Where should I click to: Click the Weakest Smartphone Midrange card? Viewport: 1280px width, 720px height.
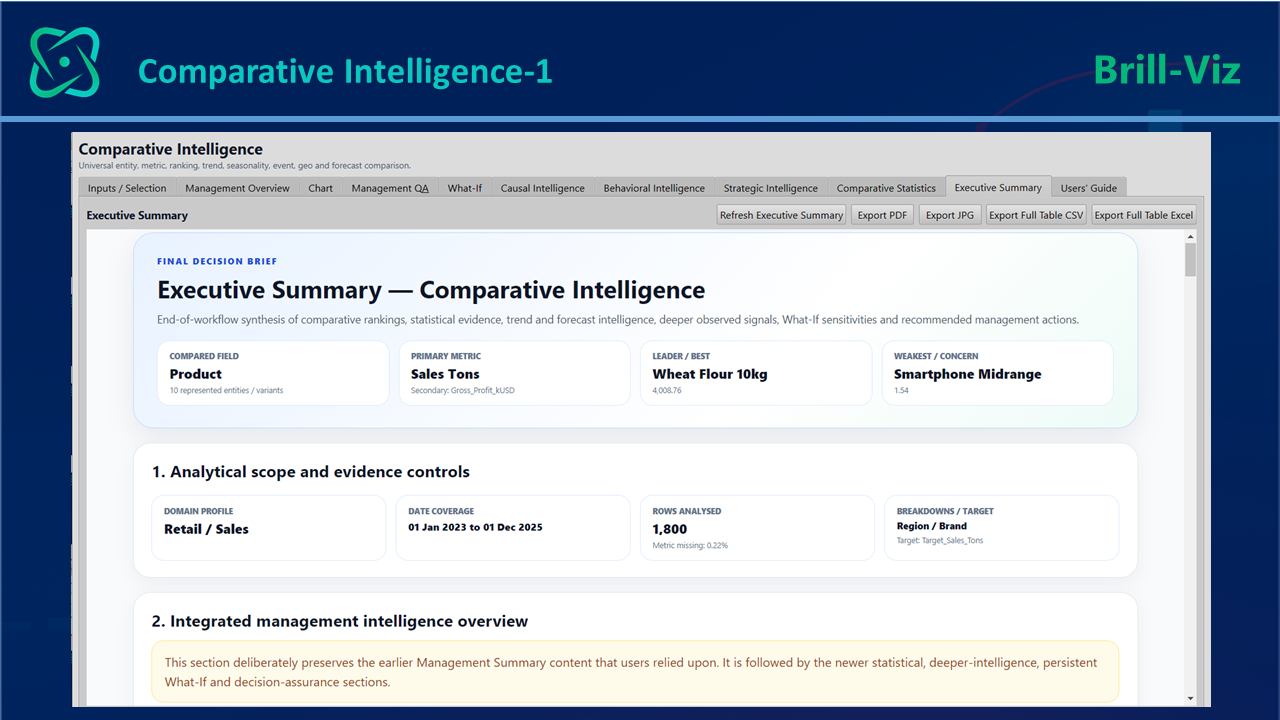point(997,373)
